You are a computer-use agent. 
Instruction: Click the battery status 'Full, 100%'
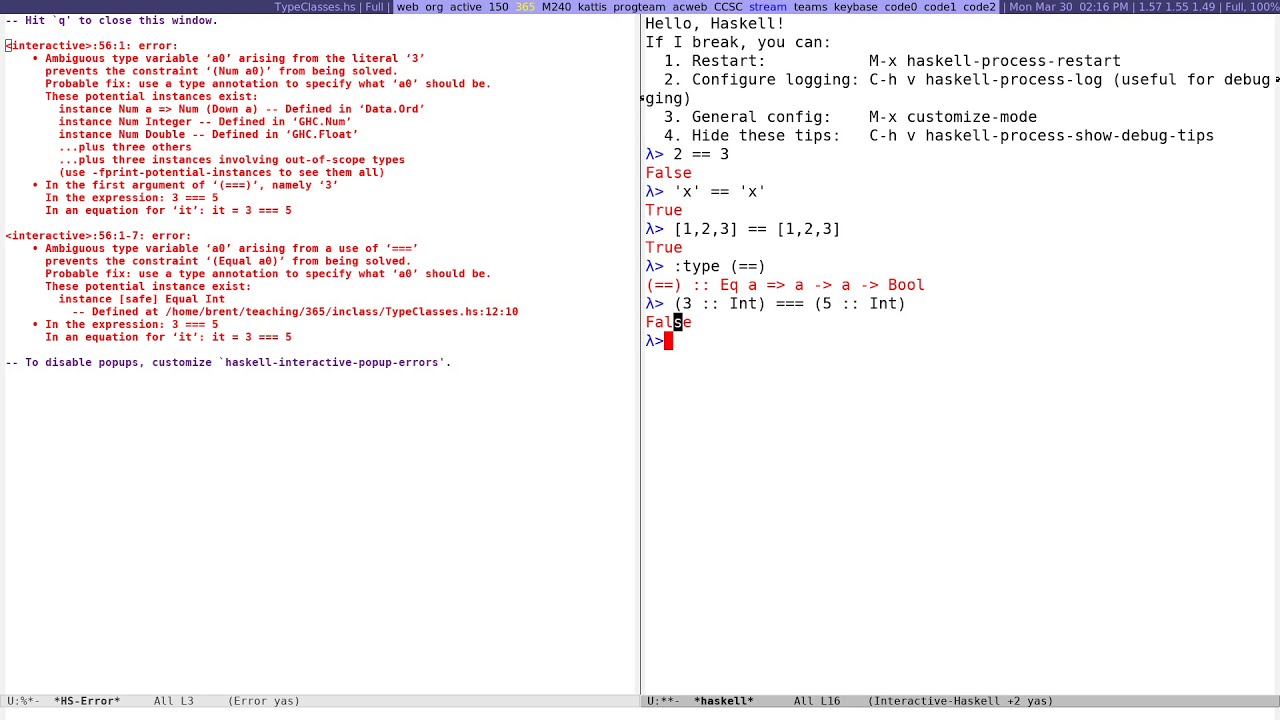point(1251,7)
